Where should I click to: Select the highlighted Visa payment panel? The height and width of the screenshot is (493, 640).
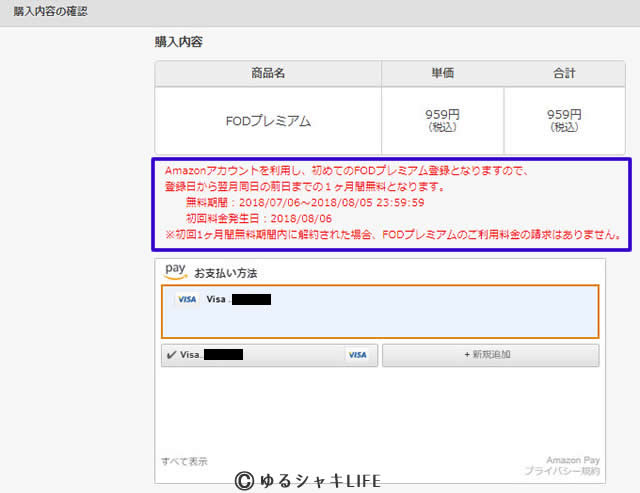pos(380,312)
